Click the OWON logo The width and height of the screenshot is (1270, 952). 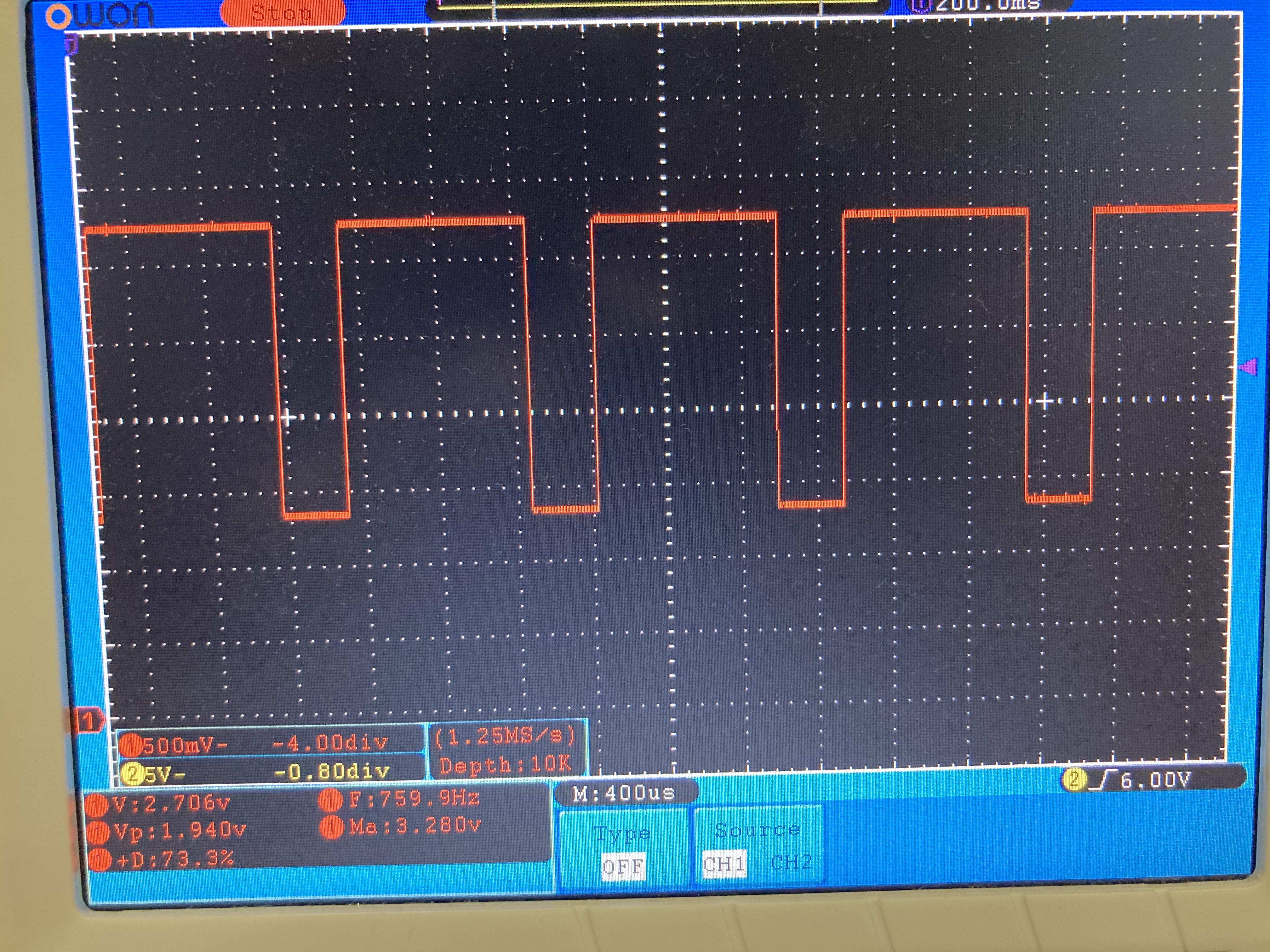tap(100, 15)
